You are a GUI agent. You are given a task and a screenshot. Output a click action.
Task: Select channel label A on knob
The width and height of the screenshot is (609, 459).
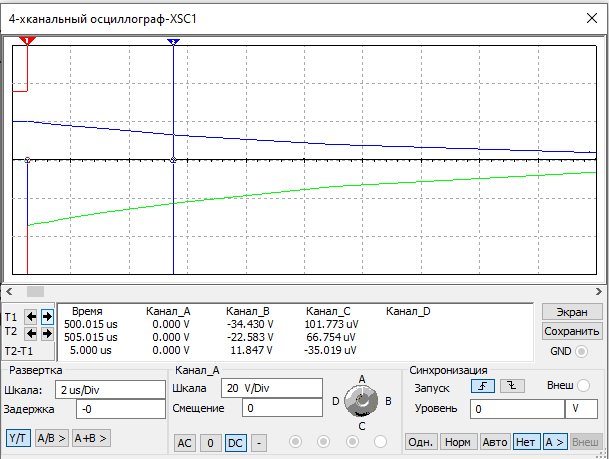pyautogui.click(x=362, y=379)
